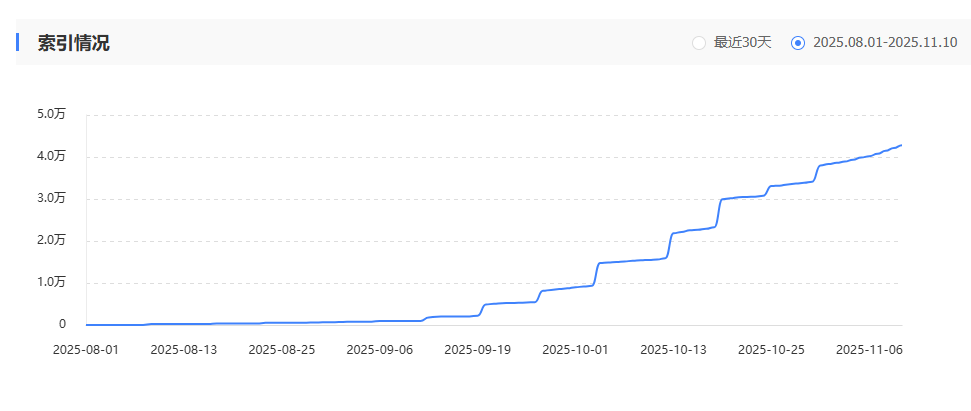Click the 2025-09-19 x-axis date label
Image resolution: width=971 pixels, height=411 pixels.
pos(478,350)
